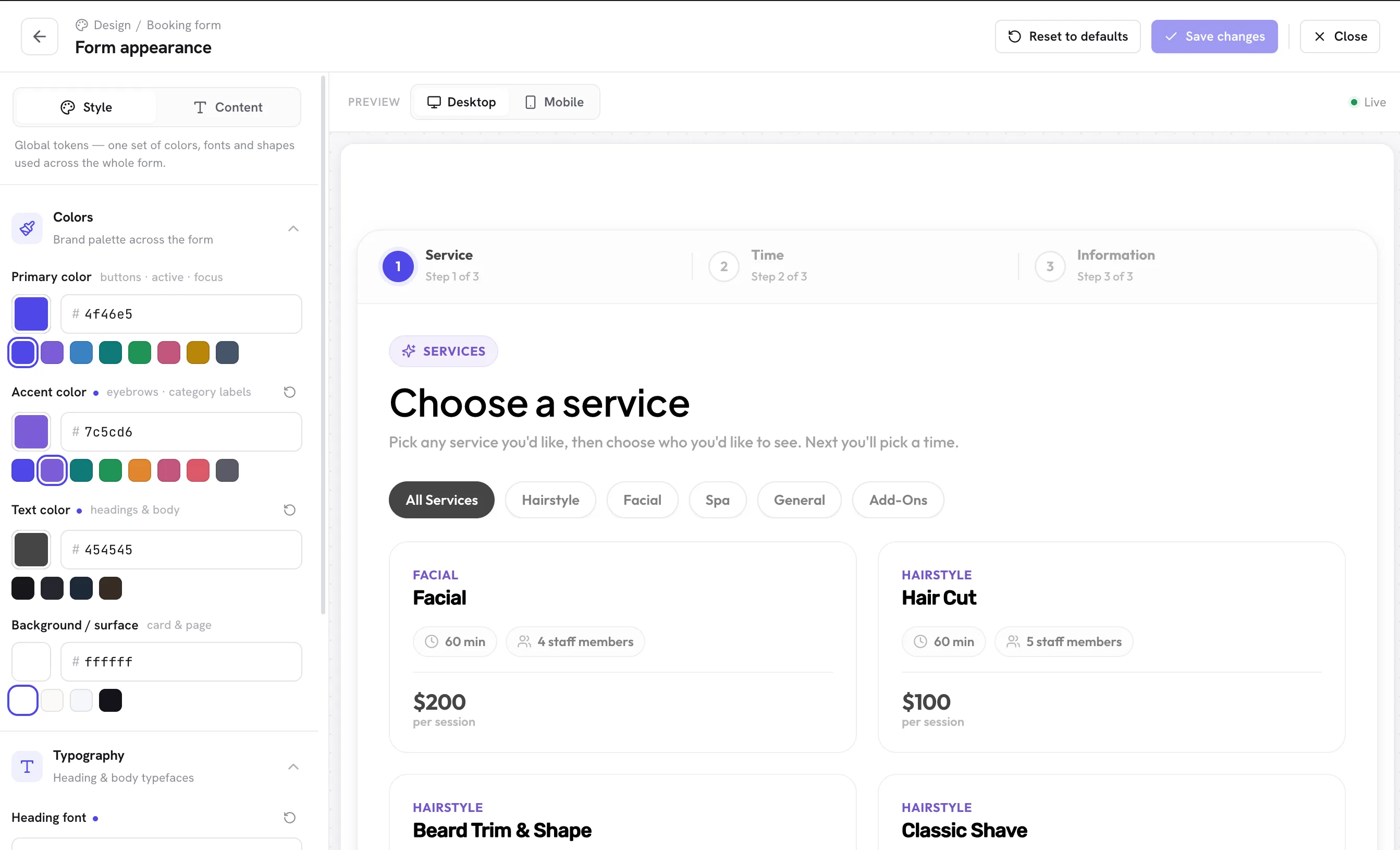The width and height of the screenshot is (1400, 850).
Task: Click the clock icon on Hair Cut card
Action: coord(920,641)
